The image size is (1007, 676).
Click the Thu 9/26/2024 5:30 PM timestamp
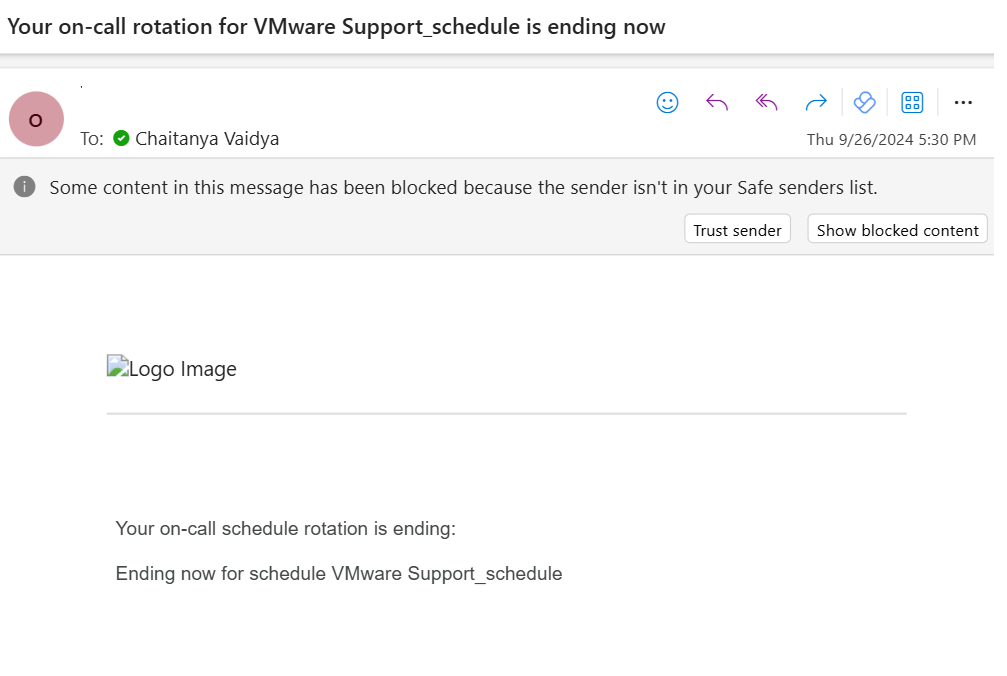(891, 140)
